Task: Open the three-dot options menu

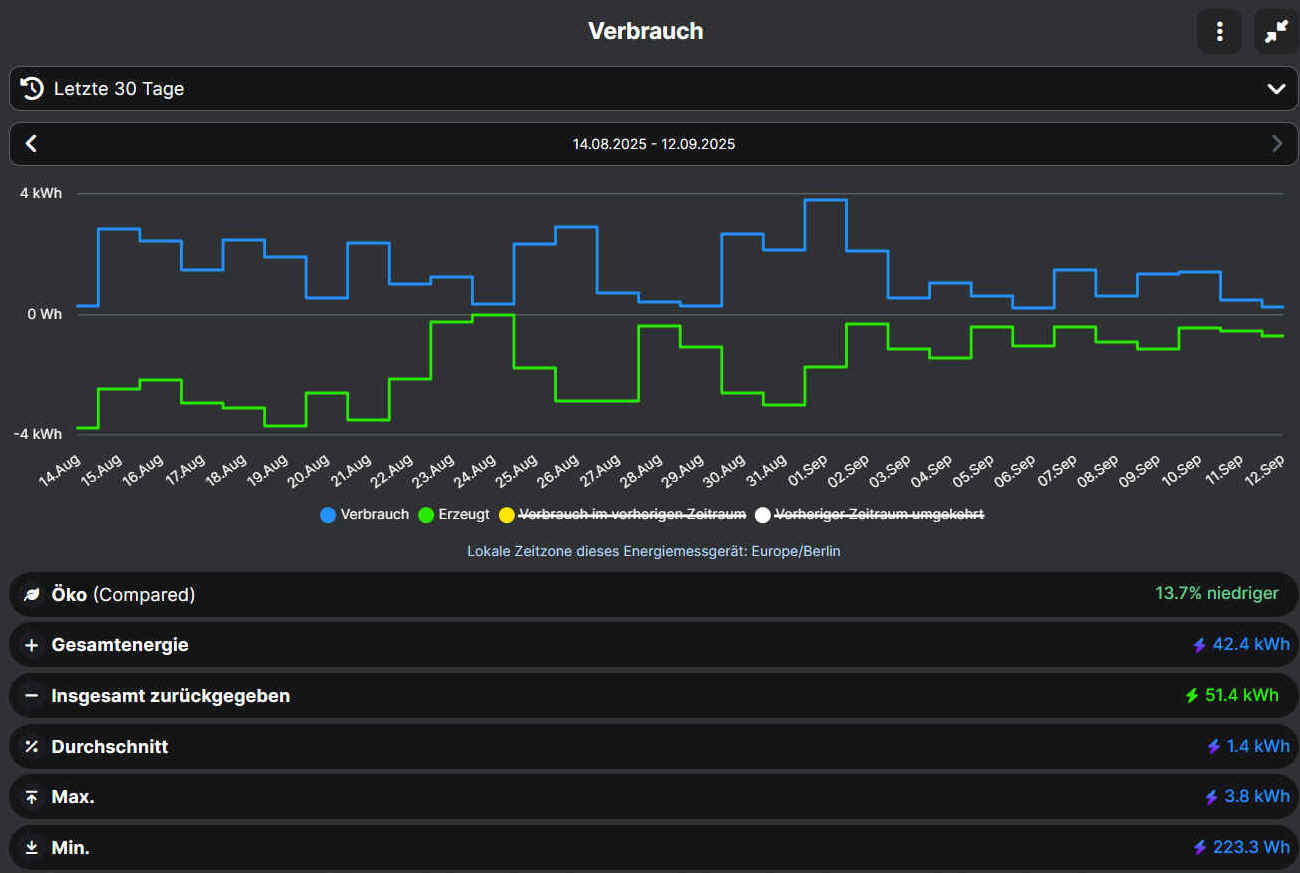Action: 1219,32
